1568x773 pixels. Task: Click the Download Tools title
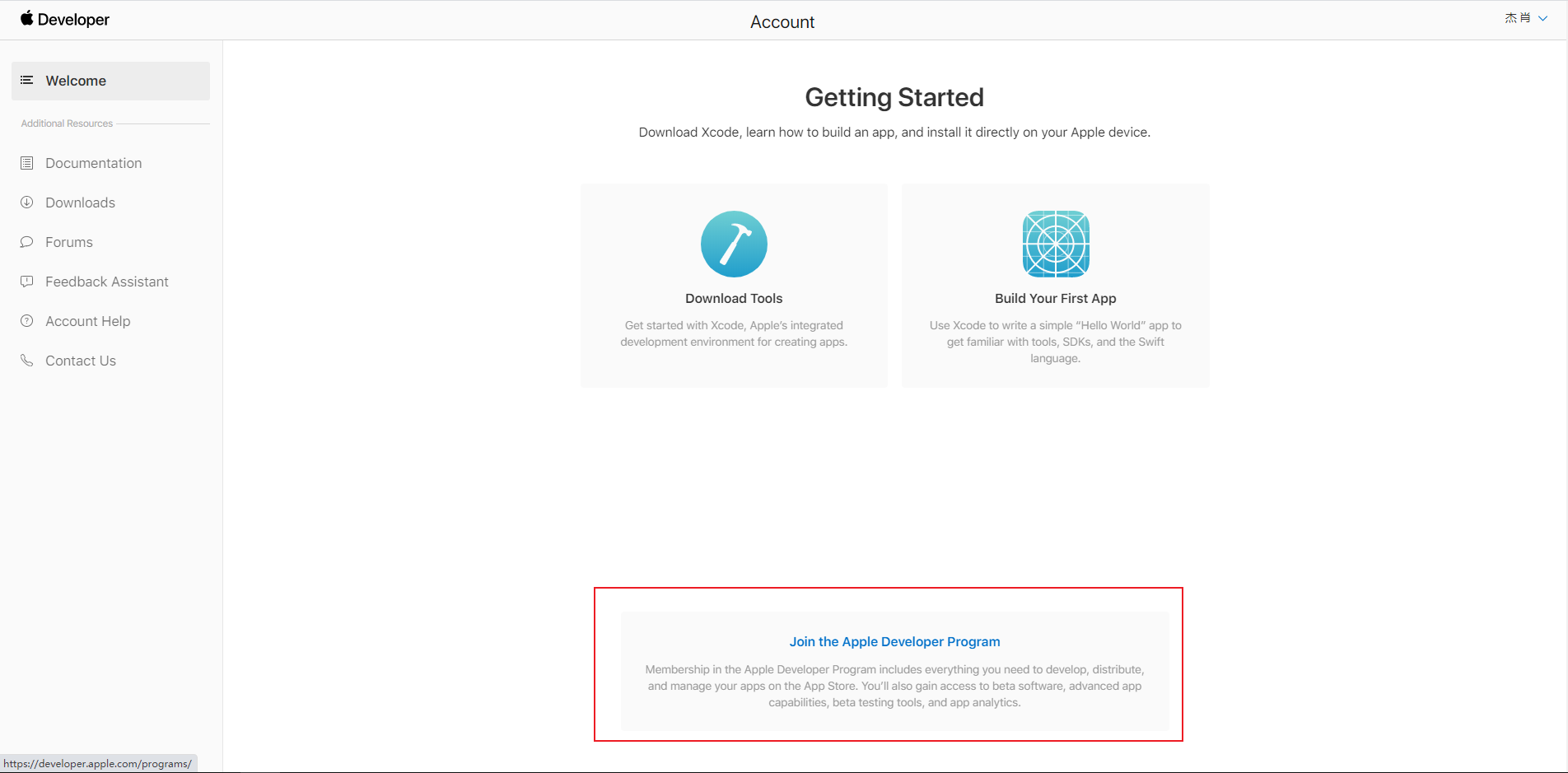(734, 298)
